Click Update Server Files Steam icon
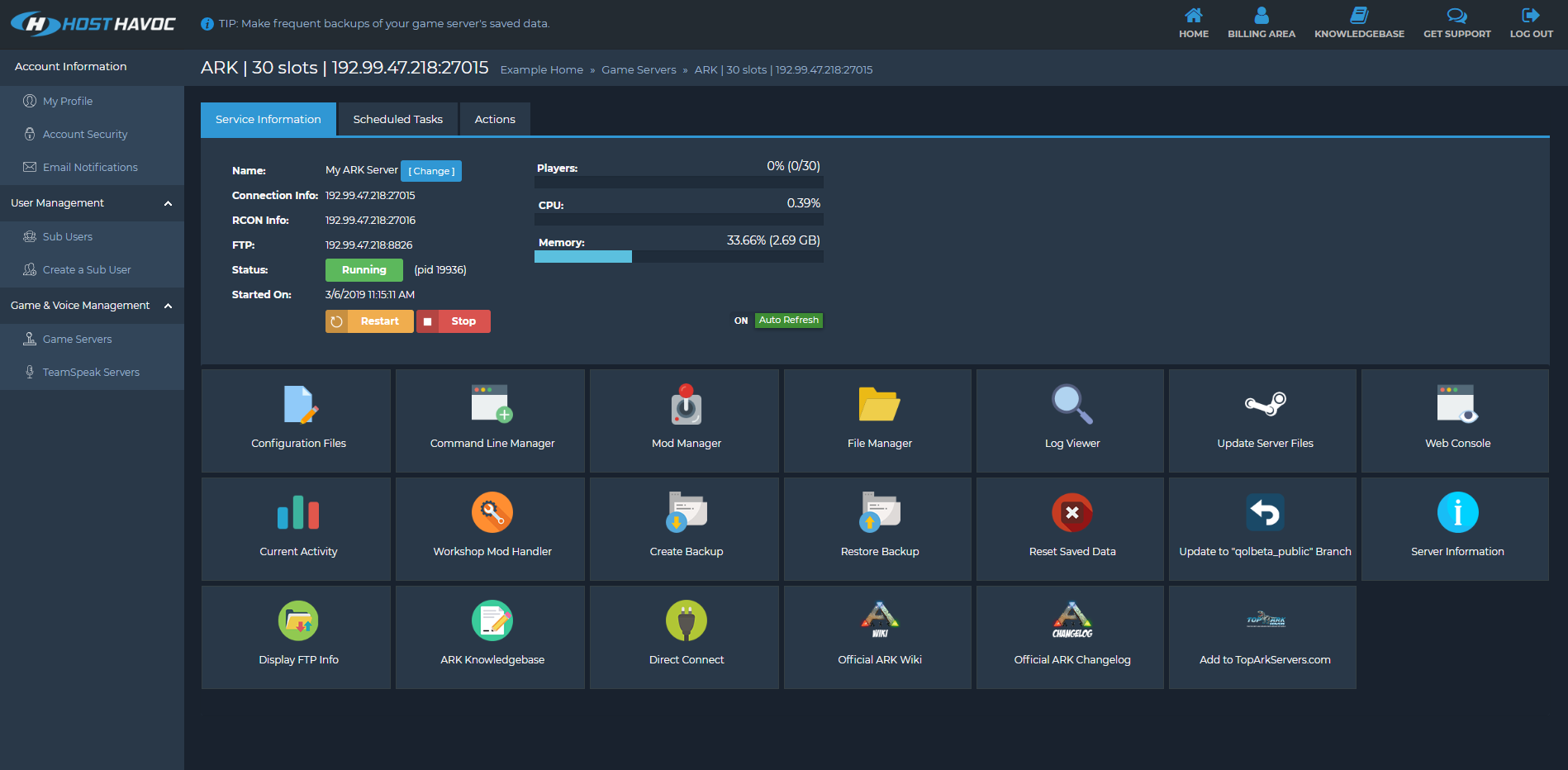Image resolution: width=1568 pixels, height=770 pixels. [x=1266, y=404]
